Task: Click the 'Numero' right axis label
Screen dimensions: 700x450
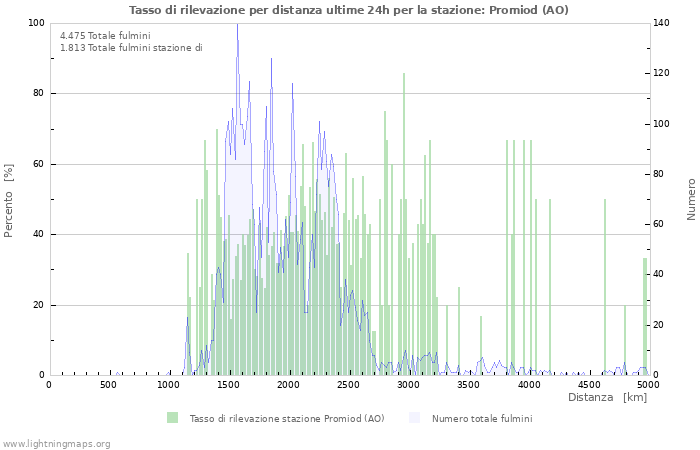Action: pyautogui.click(x=690, y=199)
